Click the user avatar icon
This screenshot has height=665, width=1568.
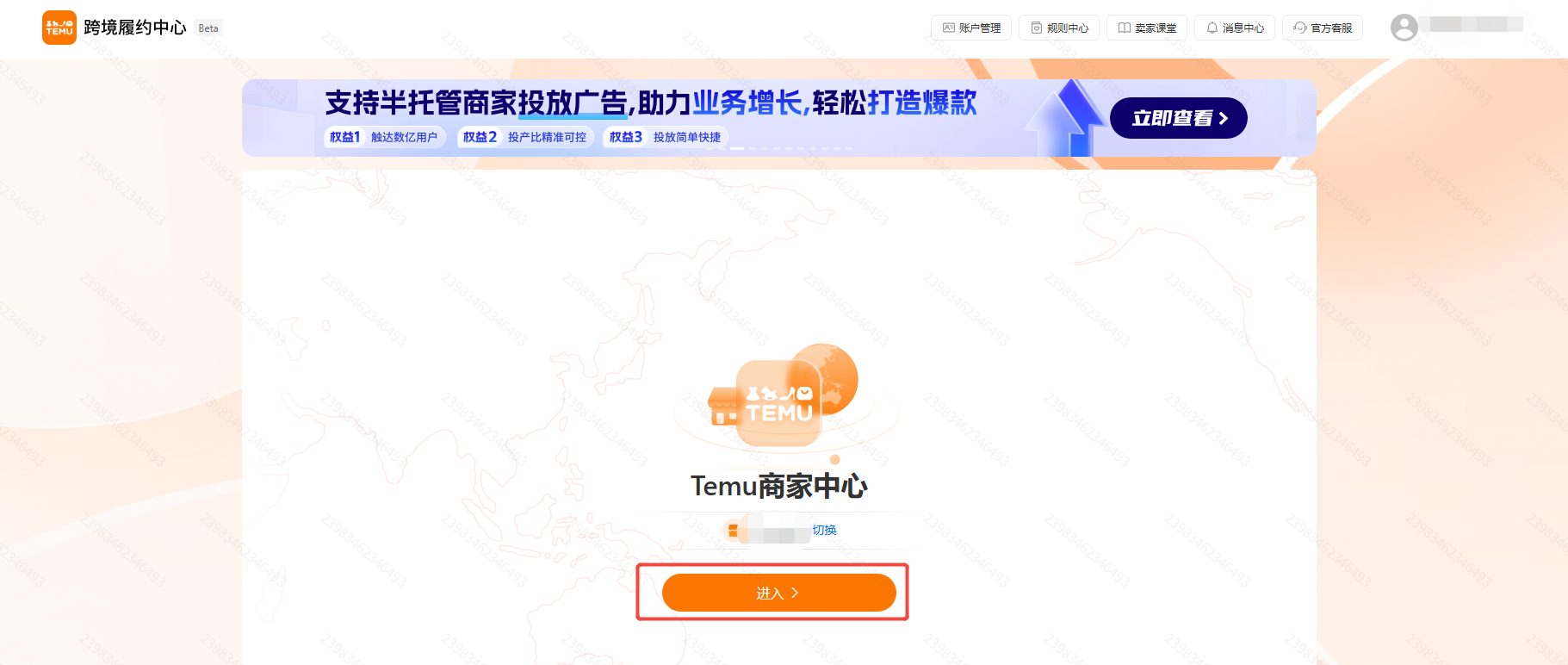[x=1404, y=28]
